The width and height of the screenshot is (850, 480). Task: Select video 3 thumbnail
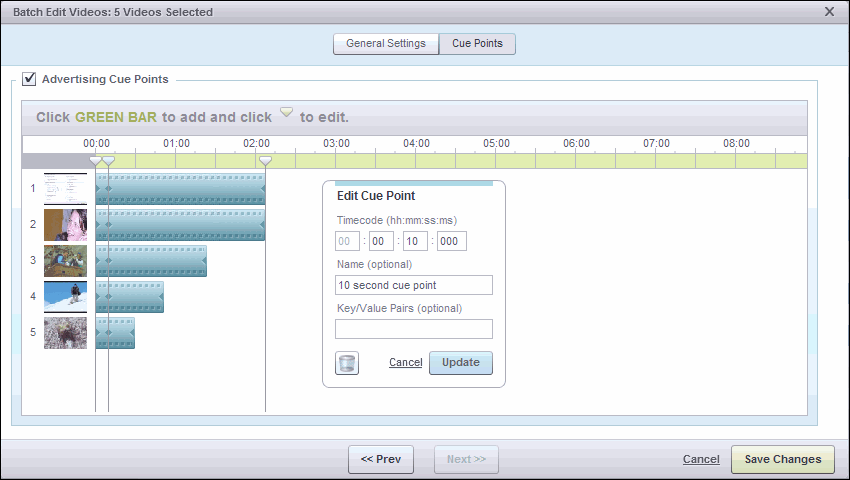[66, 261]
